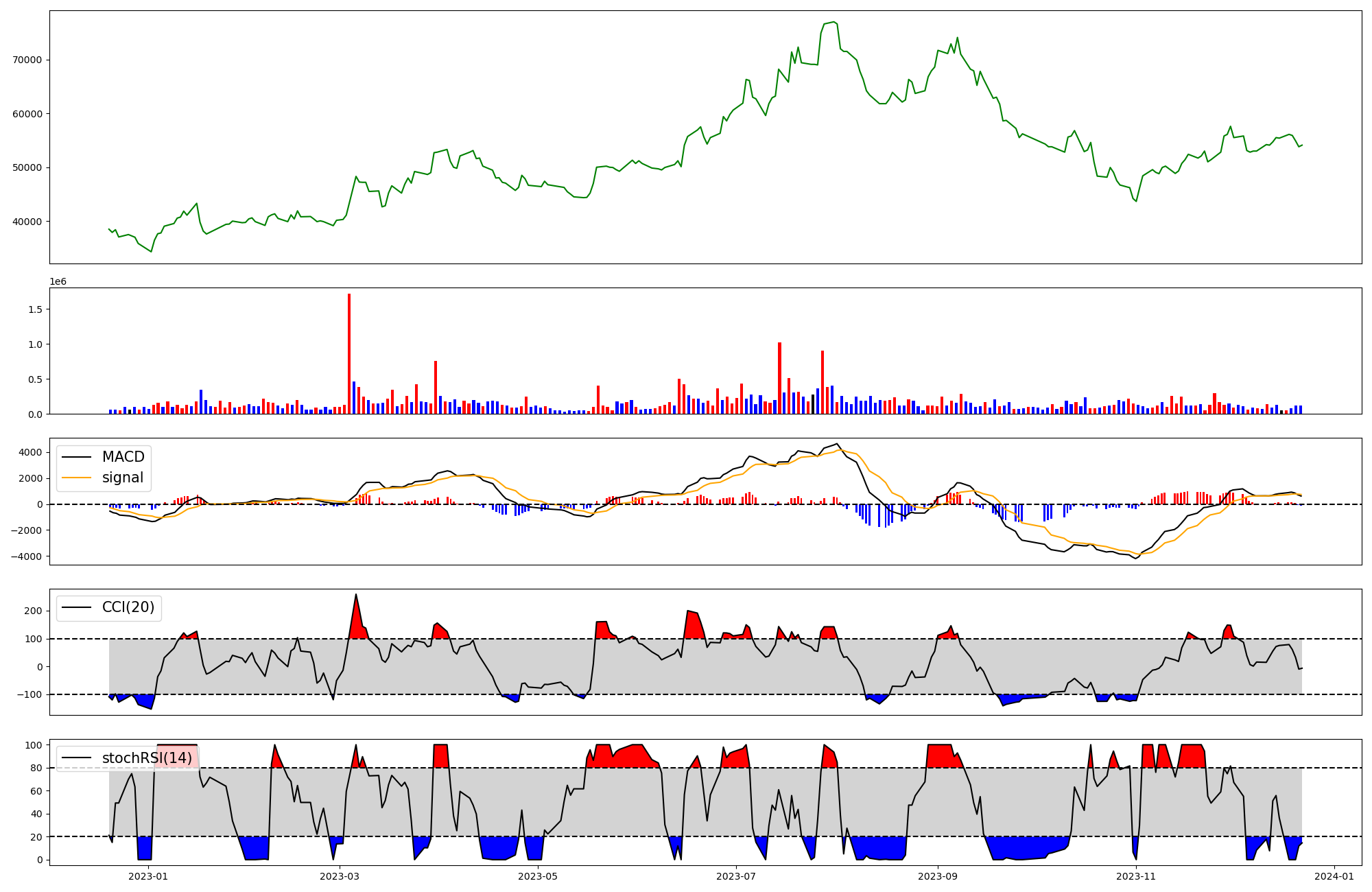Click the CCI(20) legend box
The image size is (1372, 892).
(x=109, y=607)
